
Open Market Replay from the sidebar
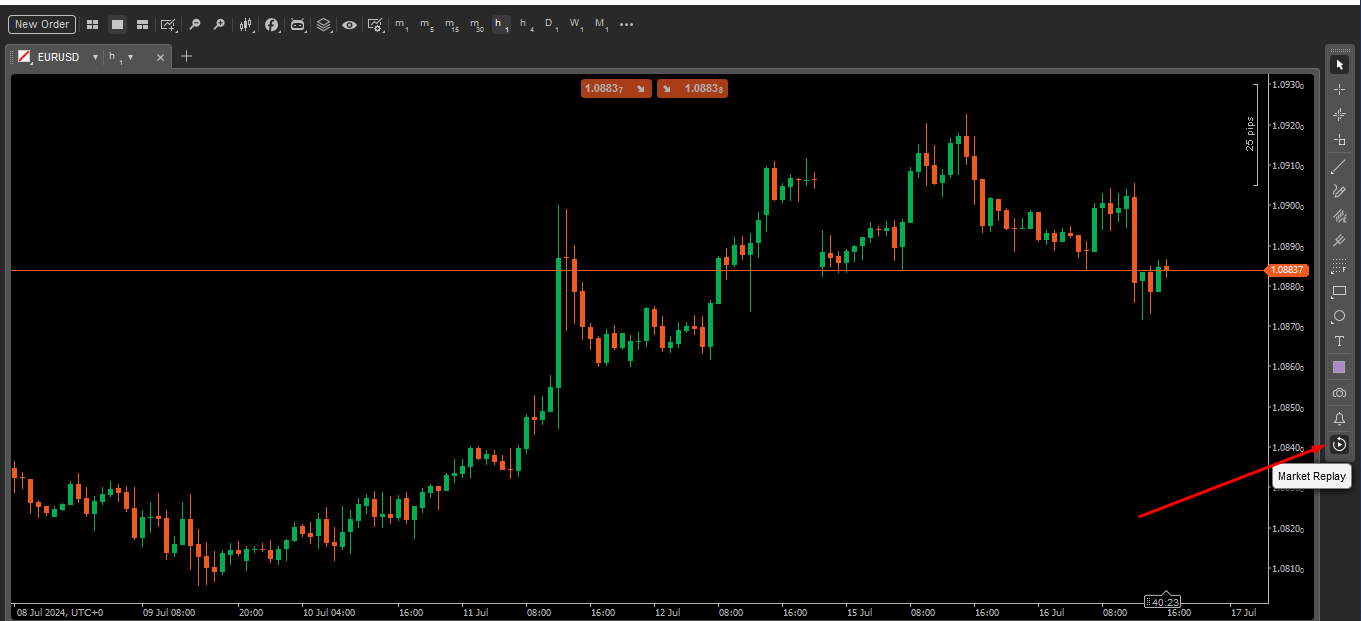tap(1339, 444)
